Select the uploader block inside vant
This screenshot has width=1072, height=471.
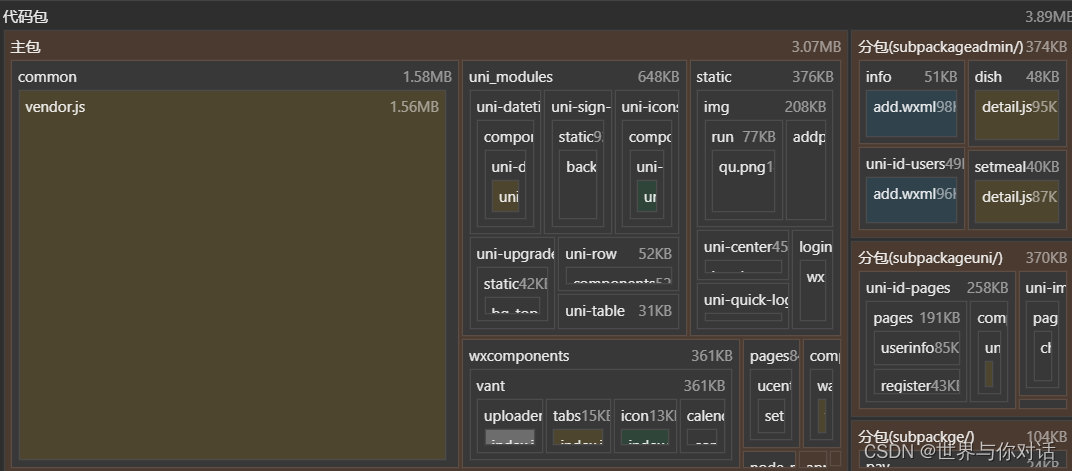(511, 415)
